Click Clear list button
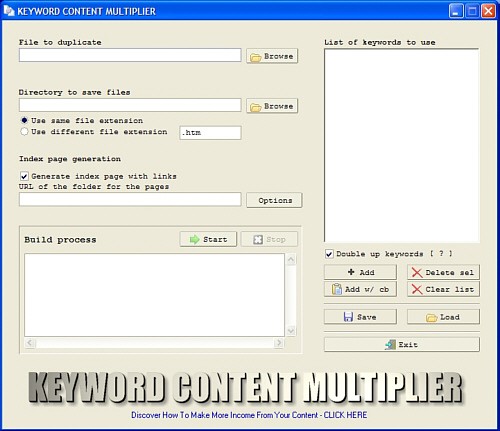This screenshot has height=431, width=500. pos(443,289)
